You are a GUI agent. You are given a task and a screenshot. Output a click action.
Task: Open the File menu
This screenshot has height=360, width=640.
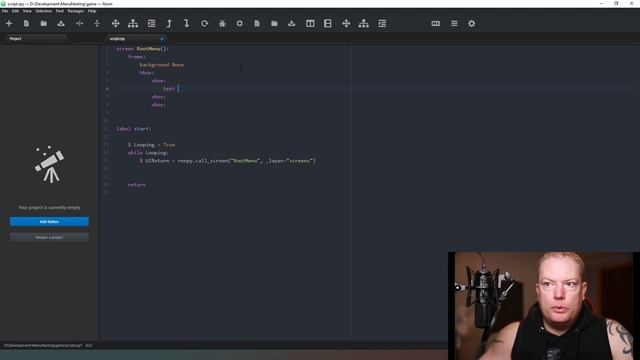click(5, 11)
